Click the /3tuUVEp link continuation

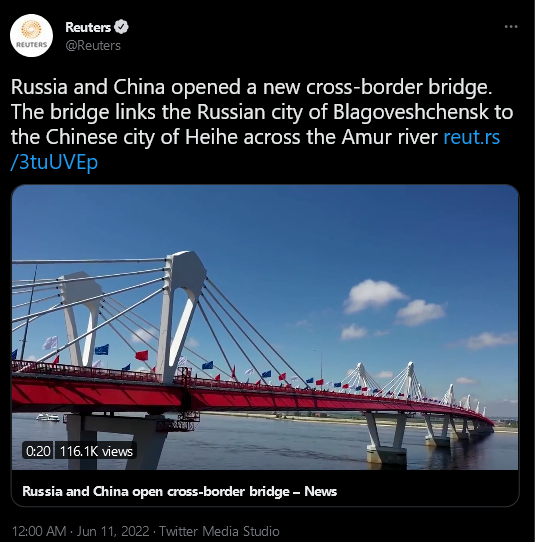[54, 162]
